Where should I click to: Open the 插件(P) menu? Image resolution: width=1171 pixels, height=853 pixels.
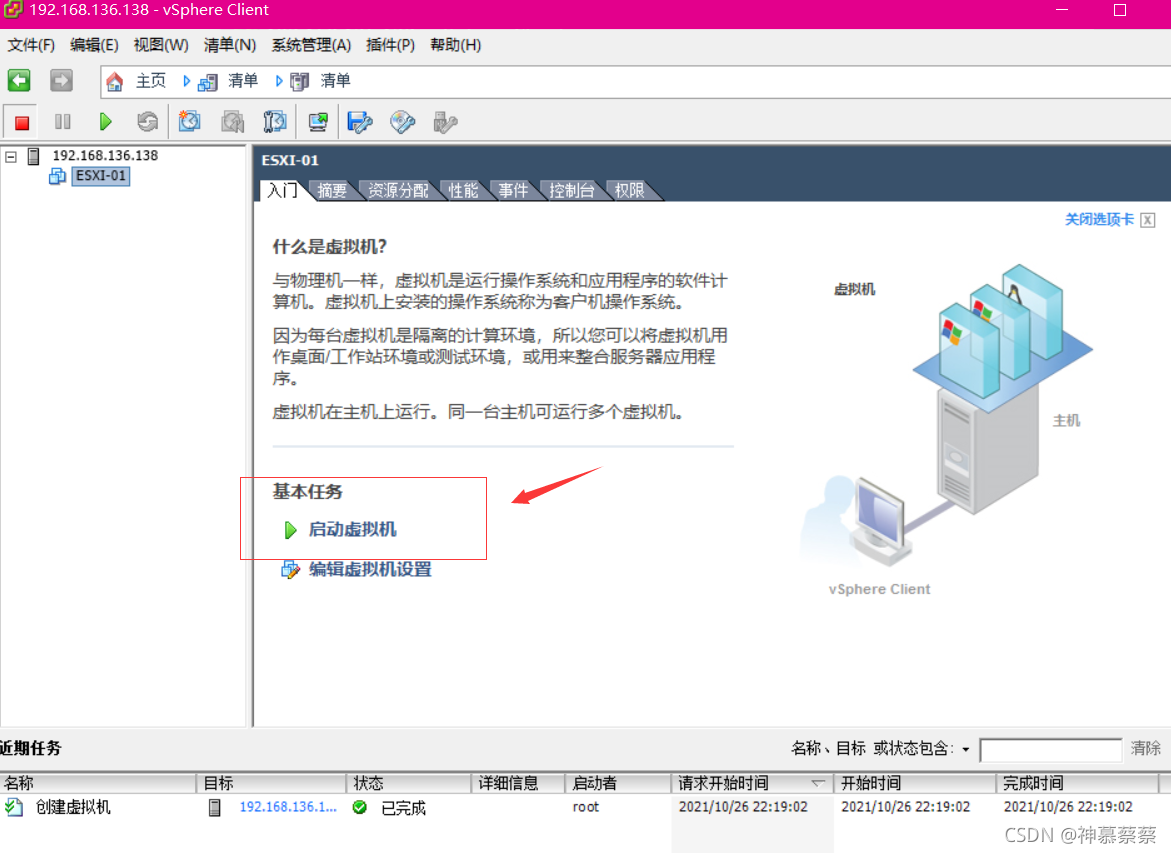tap(391, 46)
